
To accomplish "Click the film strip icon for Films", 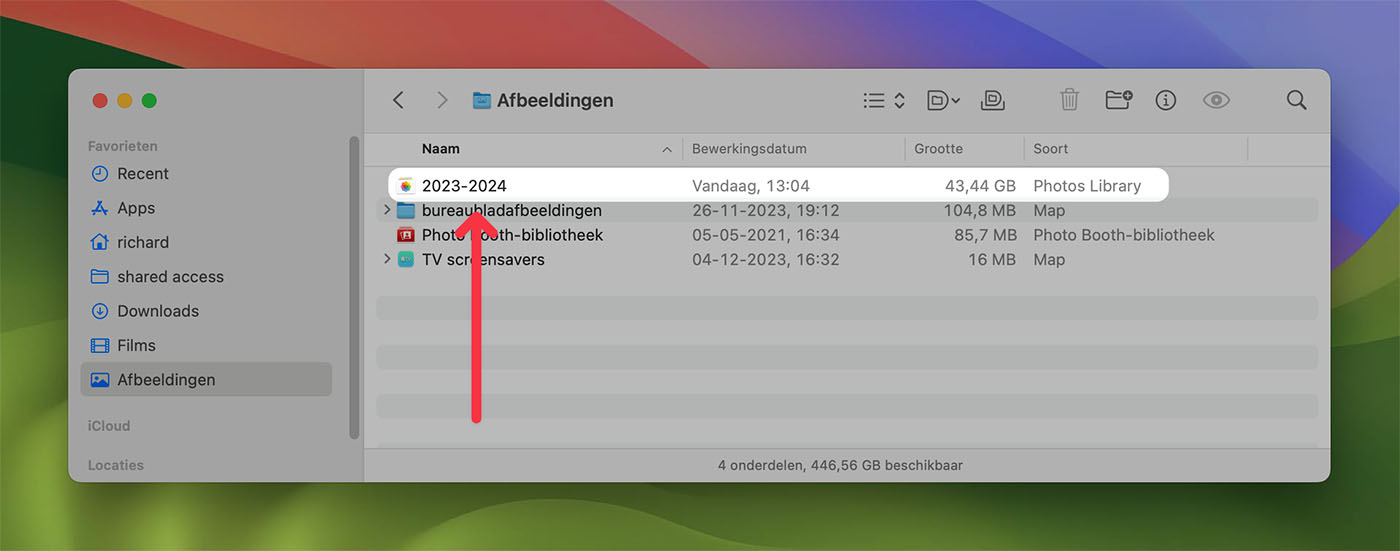I will (x=99, y=345).
